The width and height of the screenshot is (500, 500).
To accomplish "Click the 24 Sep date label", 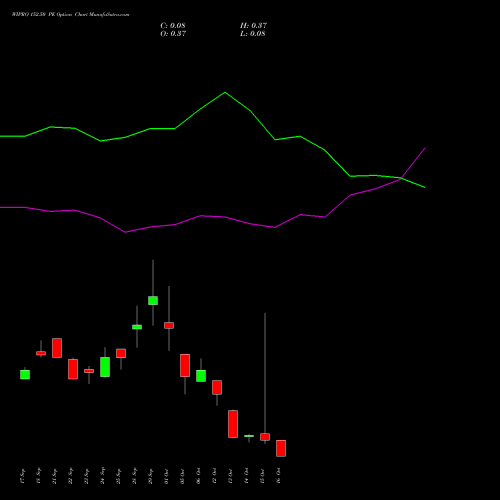I will (x=103, y=476).
